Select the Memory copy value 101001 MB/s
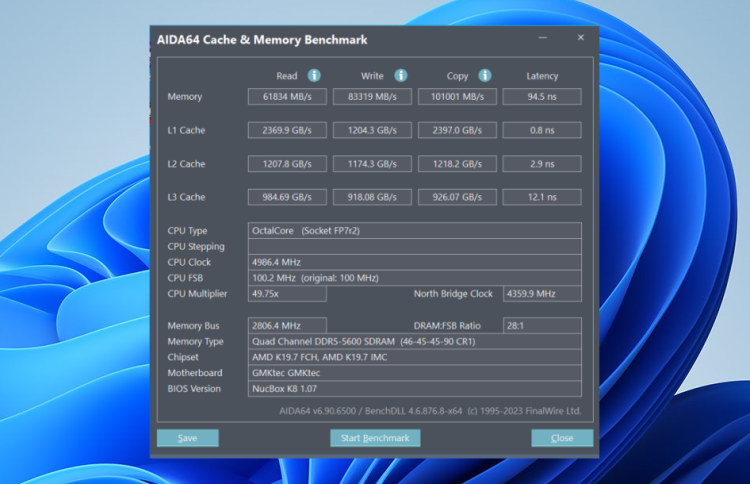The image size is (750, 484). coord(457,97)
